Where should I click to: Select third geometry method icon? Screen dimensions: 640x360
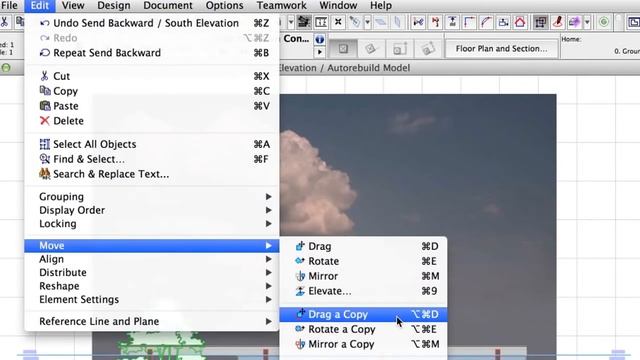click(400, 49)
